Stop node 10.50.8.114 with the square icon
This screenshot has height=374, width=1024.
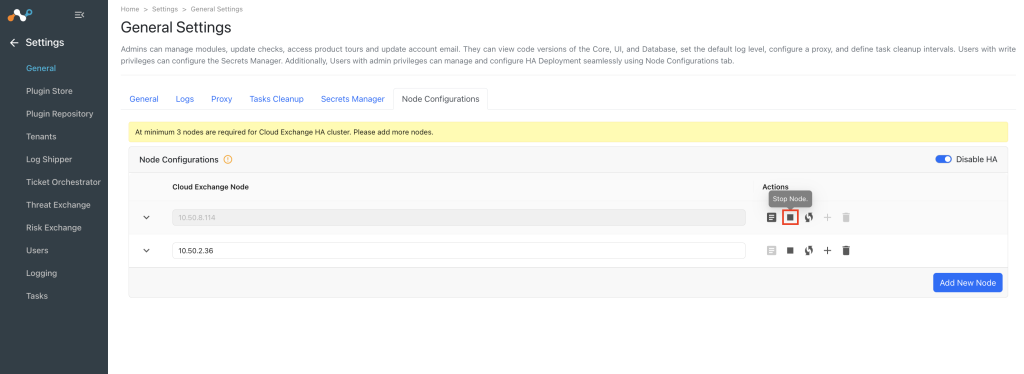790,217
